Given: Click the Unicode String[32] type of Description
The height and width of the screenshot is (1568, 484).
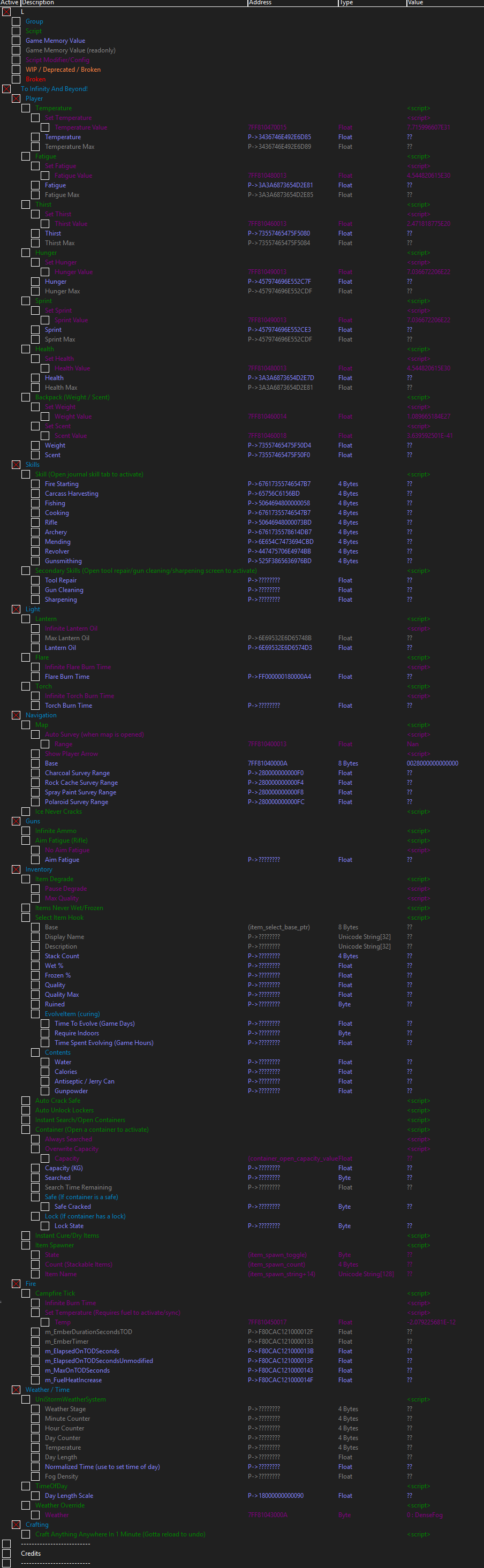Looking at the screenshot, I should click(364, 946).
